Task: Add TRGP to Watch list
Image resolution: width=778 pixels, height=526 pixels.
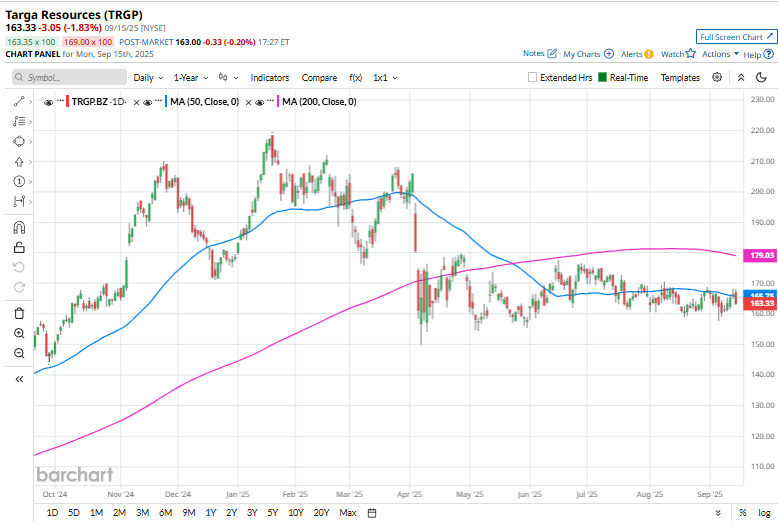Action: 678,54
